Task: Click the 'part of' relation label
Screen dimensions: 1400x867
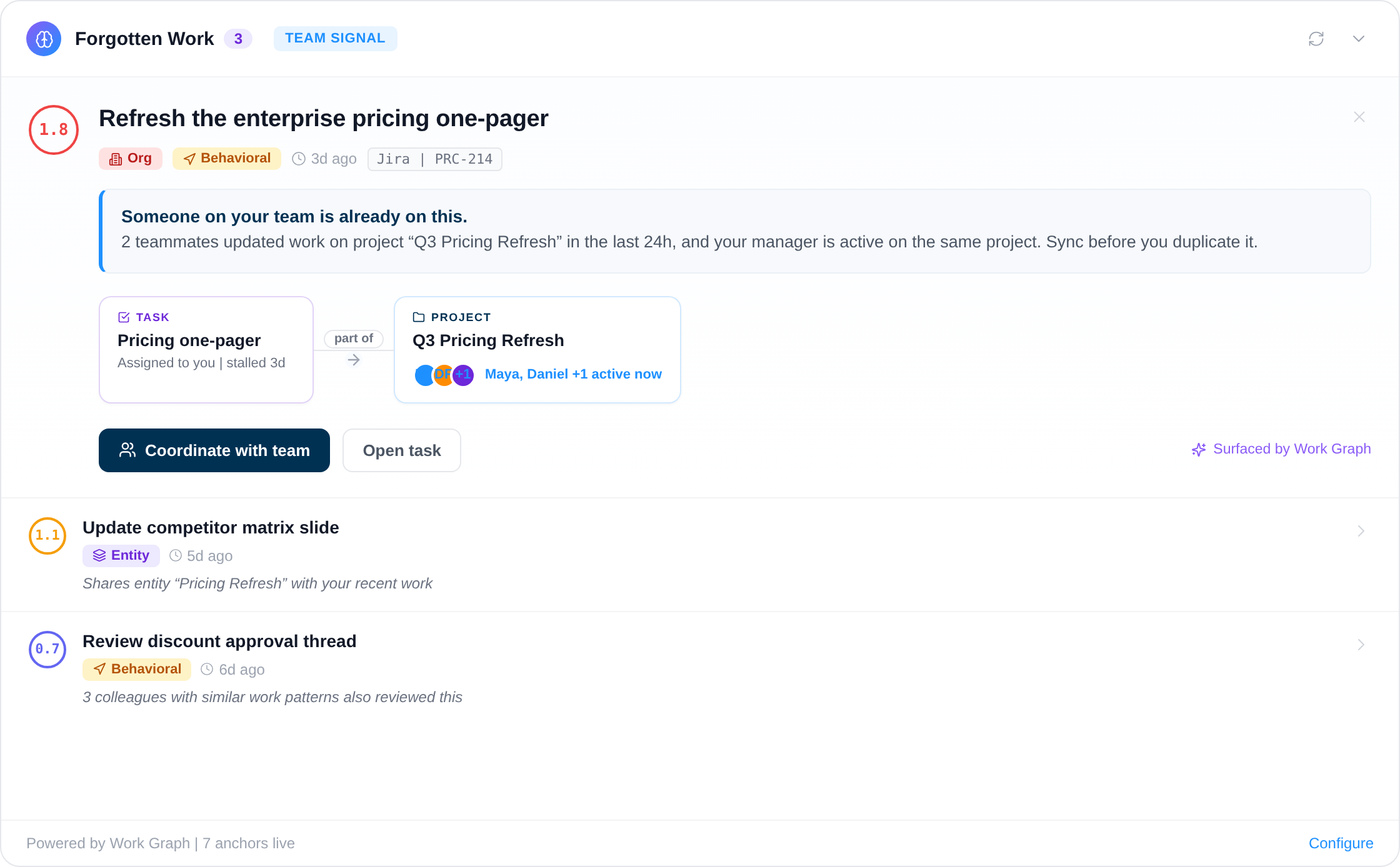Action: point(354,339)
